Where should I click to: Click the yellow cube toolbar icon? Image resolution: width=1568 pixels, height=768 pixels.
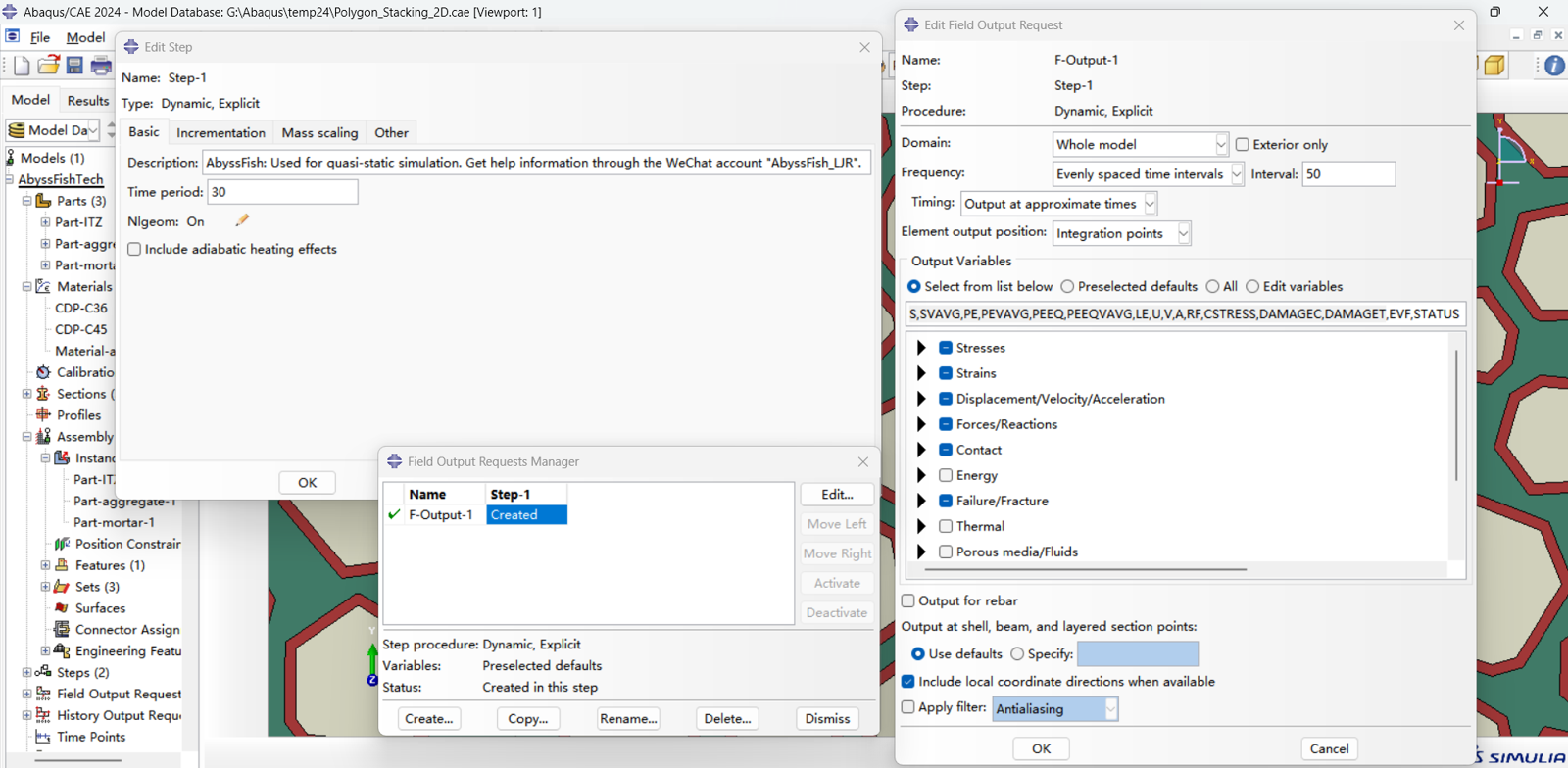(1494, 66)
